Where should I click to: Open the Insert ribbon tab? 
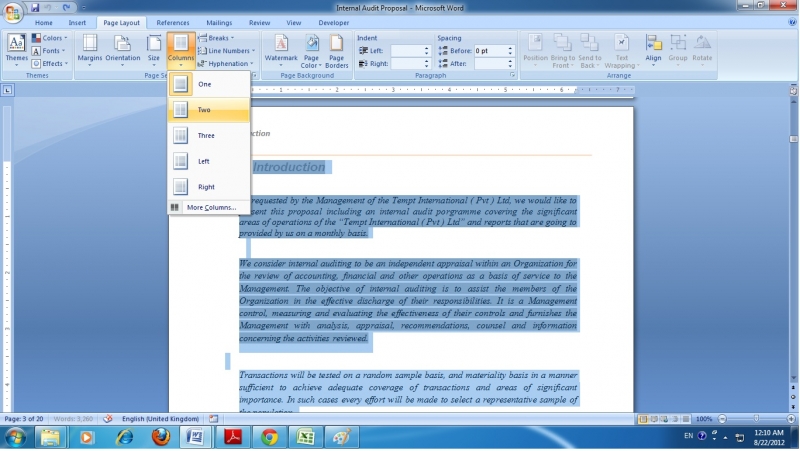(x=77, y=22)
